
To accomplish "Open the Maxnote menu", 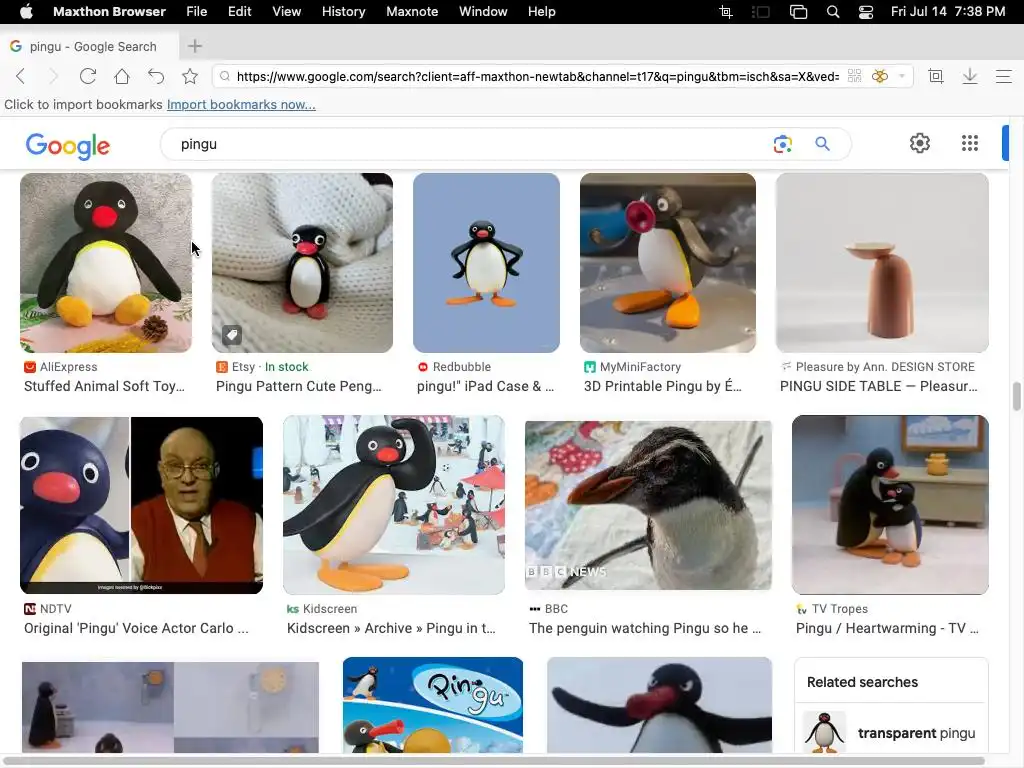I will (x=412, y=12).
